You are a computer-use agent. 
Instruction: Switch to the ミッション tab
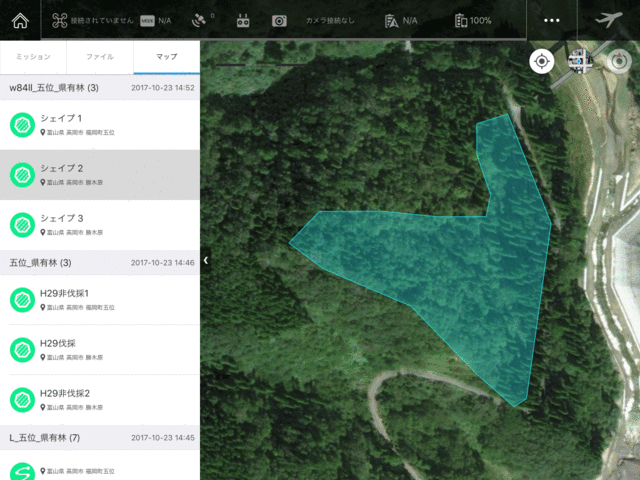pos(33,57)
